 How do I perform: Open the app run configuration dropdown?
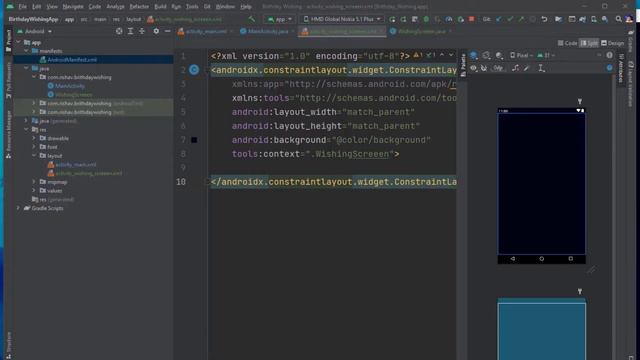[280, 19]
